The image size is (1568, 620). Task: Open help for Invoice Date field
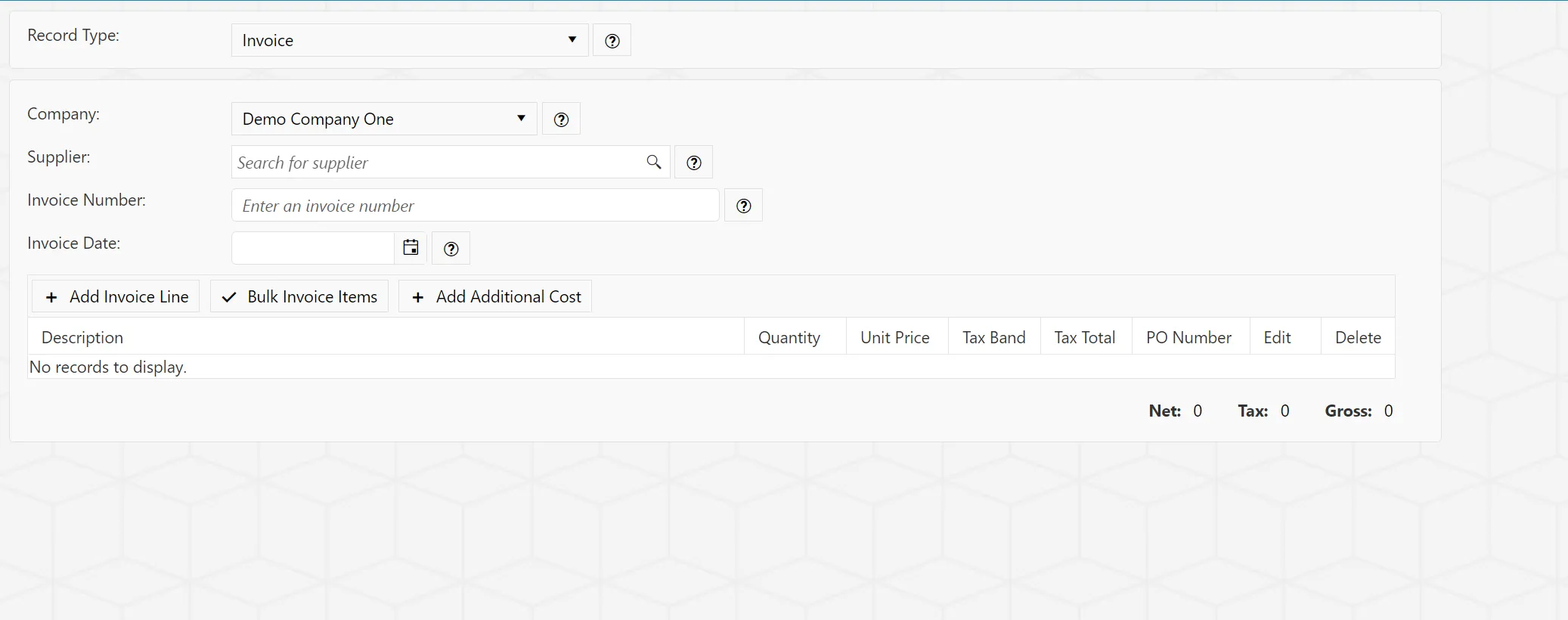[x=451, y=249]
